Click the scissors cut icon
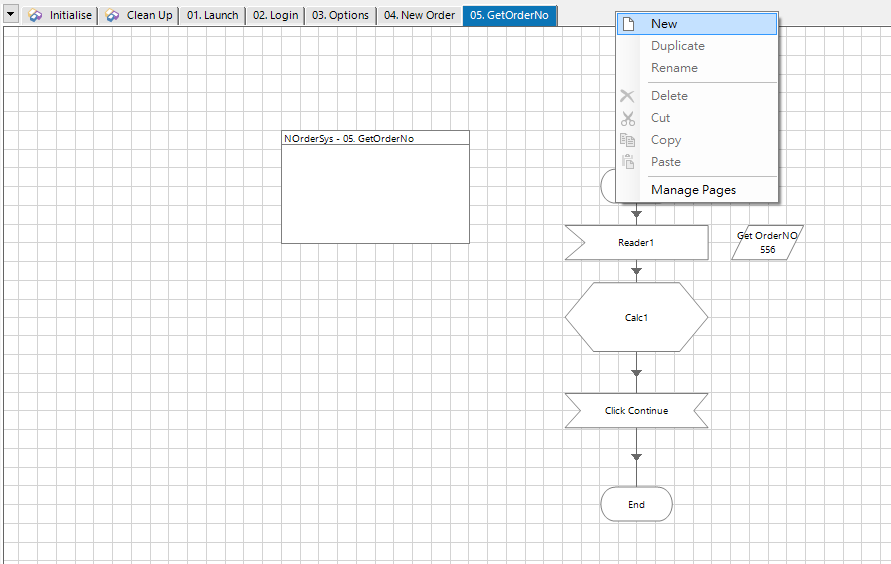The width and height of the screenshot is (891, 564). pos(628,118)
